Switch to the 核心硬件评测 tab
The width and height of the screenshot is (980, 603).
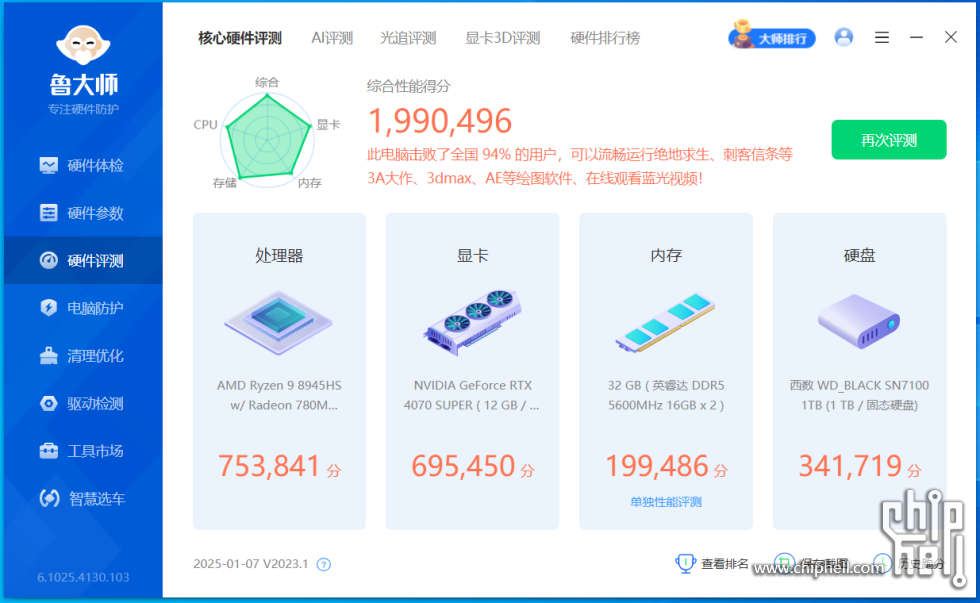240,38
